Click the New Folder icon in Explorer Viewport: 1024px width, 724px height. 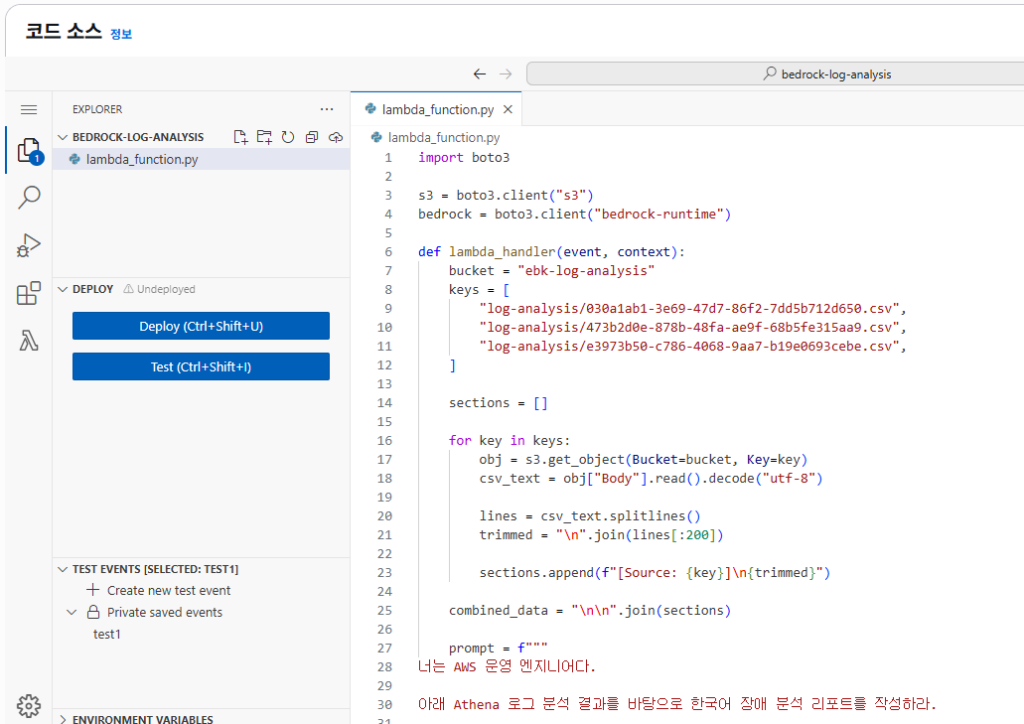click(x=264, y=137)
